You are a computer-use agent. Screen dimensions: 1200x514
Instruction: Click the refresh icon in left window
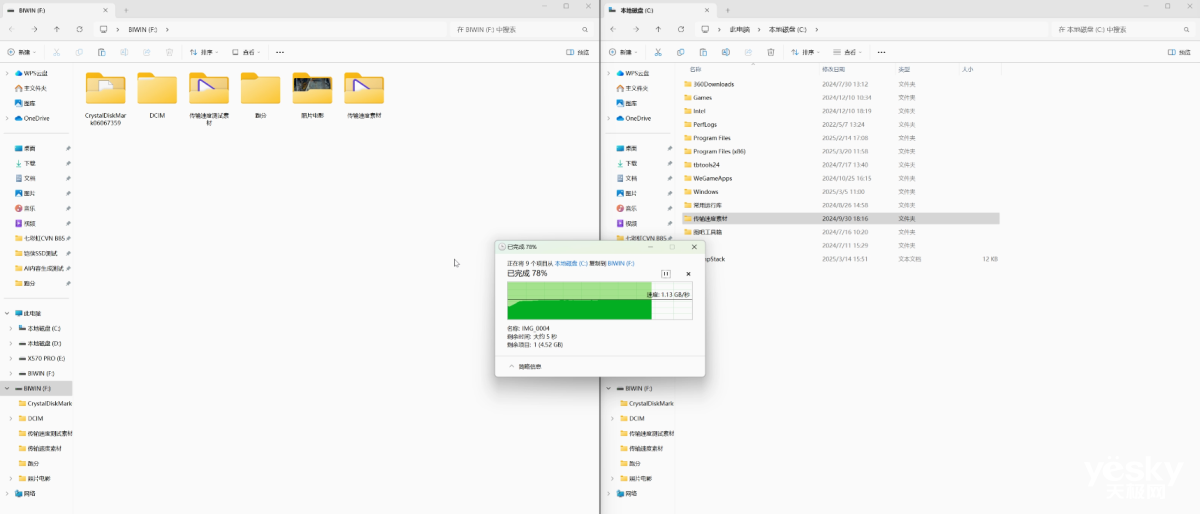78,30
